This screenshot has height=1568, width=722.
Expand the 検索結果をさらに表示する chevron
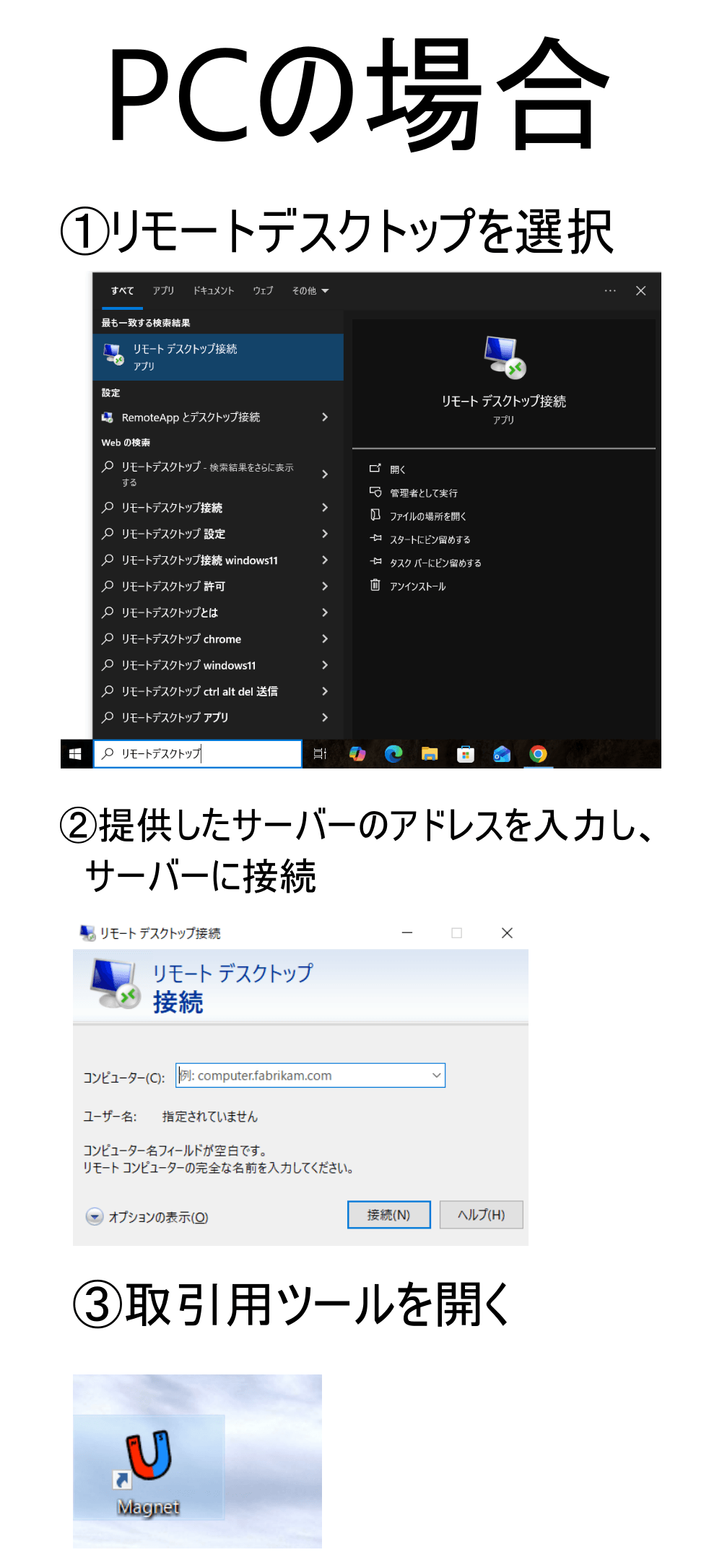pos(325,474)
